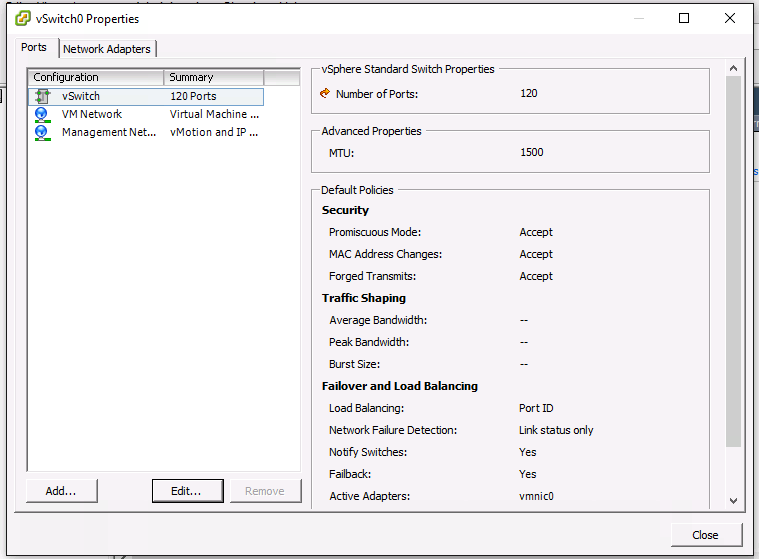Select the VM Network row label

click(92, 114)
